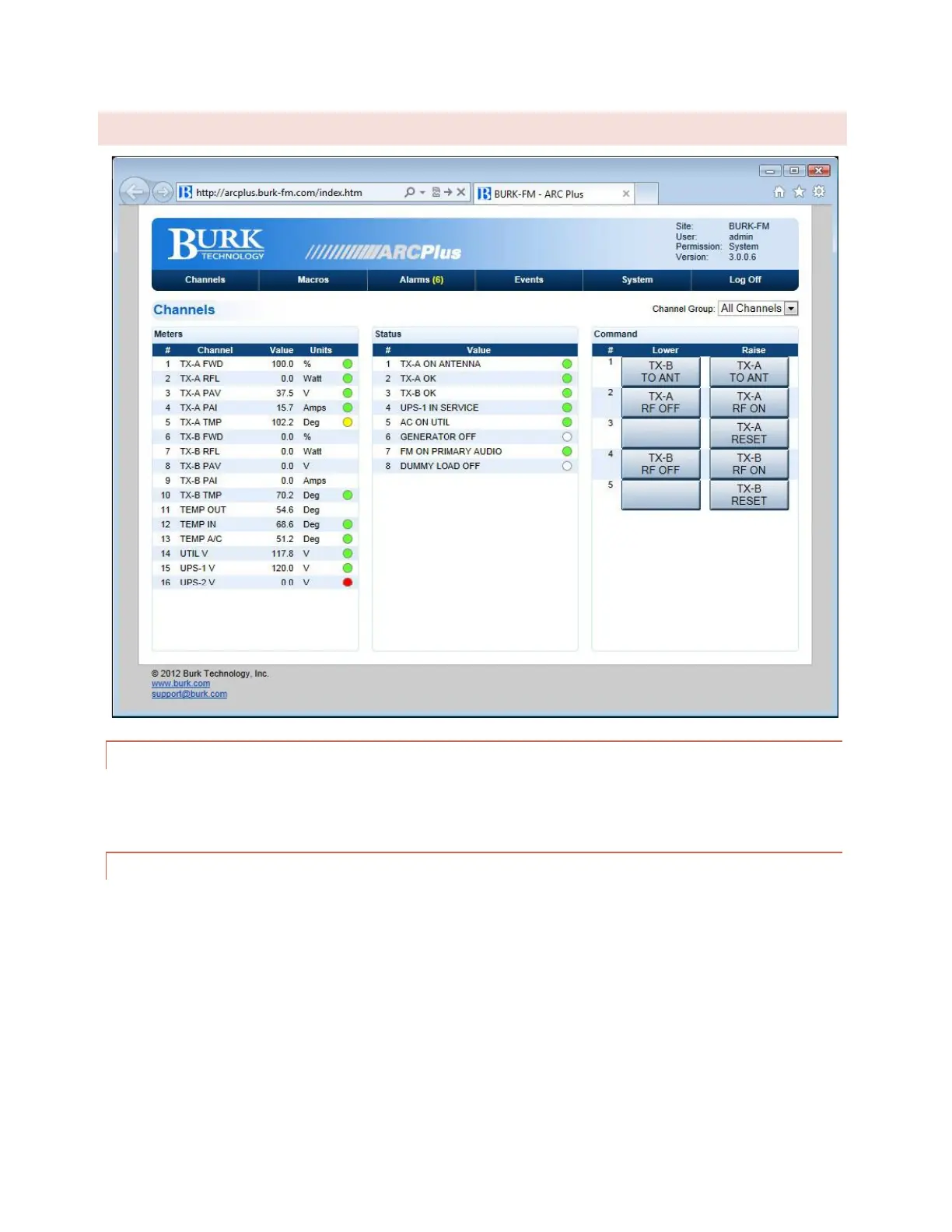The height and width of the screenshot is (1232, 952).
Task: Open the Alarms (6) menu
Action: coord(422,280)
